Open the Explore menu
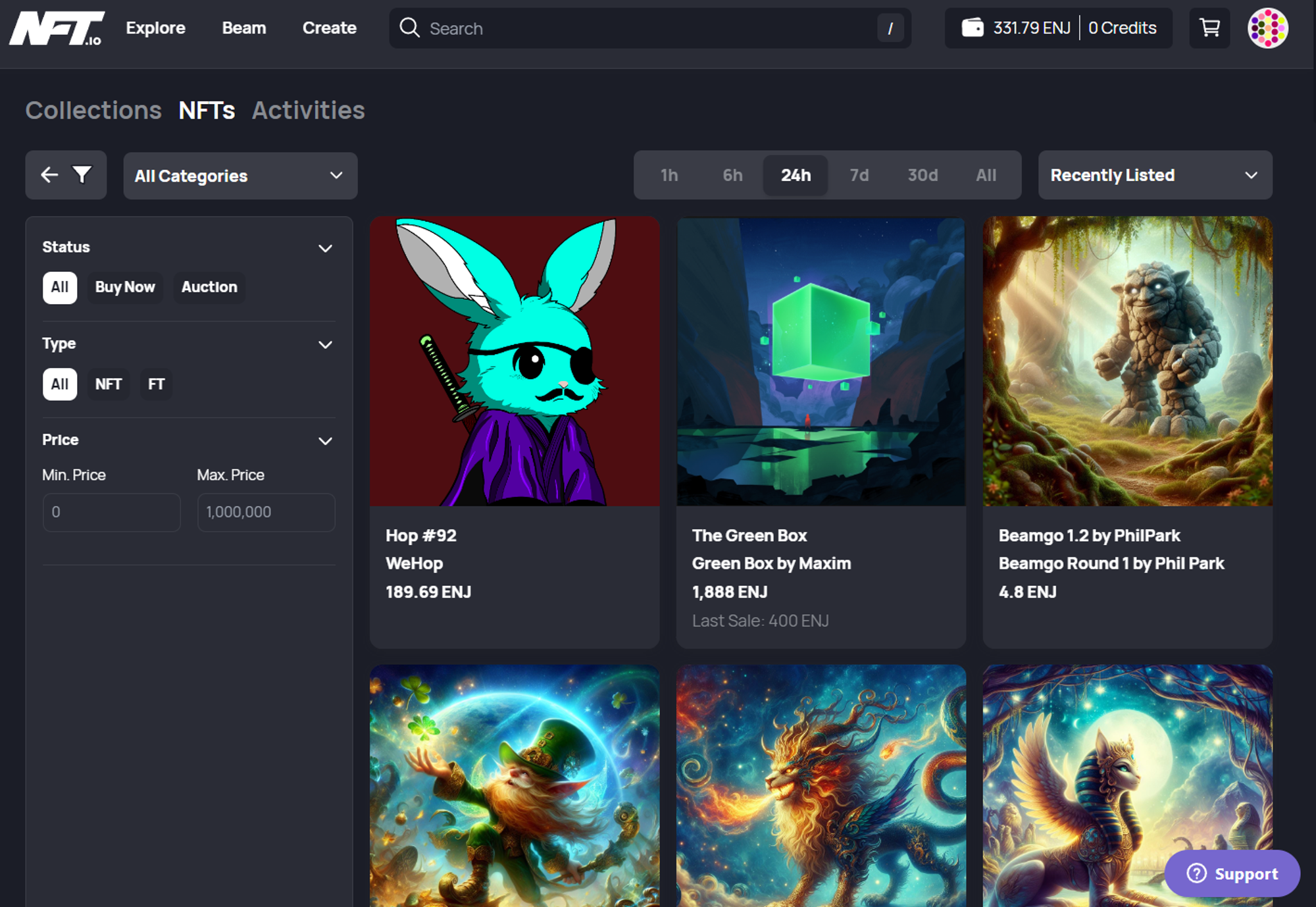Screen dimensions: 1316x907 click(156, 28)
